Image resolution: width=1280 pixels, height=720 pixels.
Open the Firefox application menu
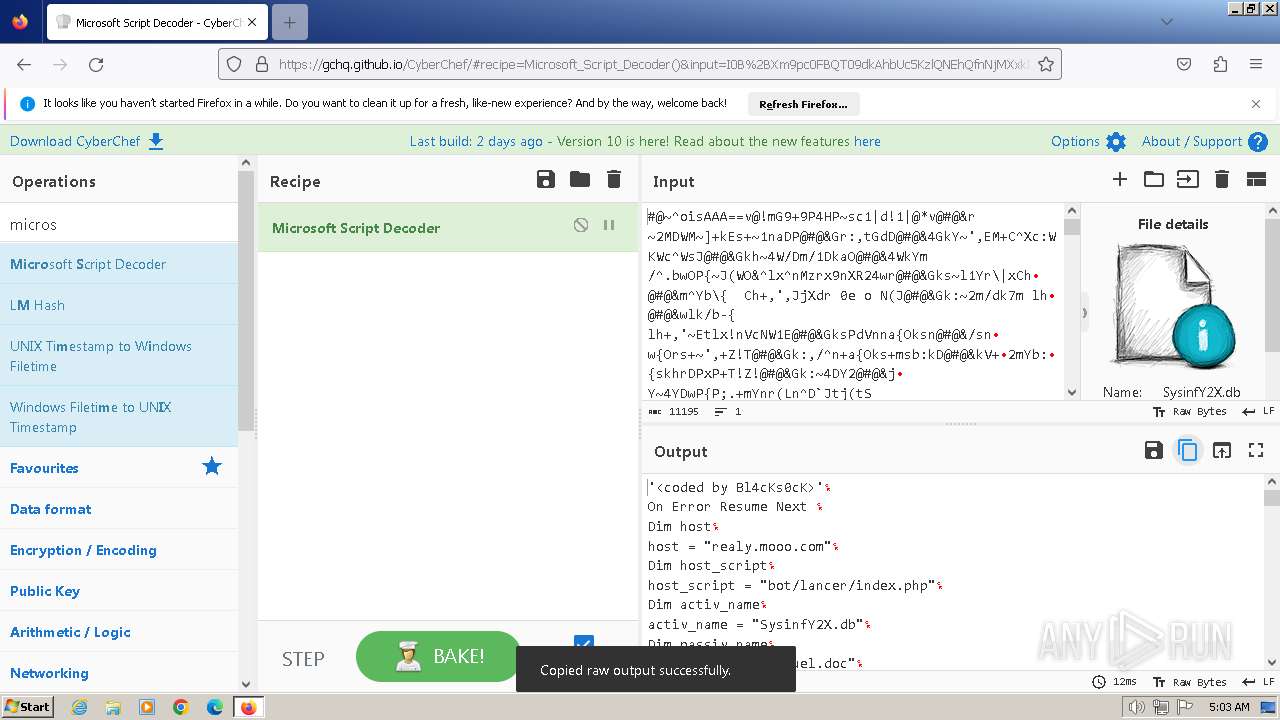(x=1256, y=64)
